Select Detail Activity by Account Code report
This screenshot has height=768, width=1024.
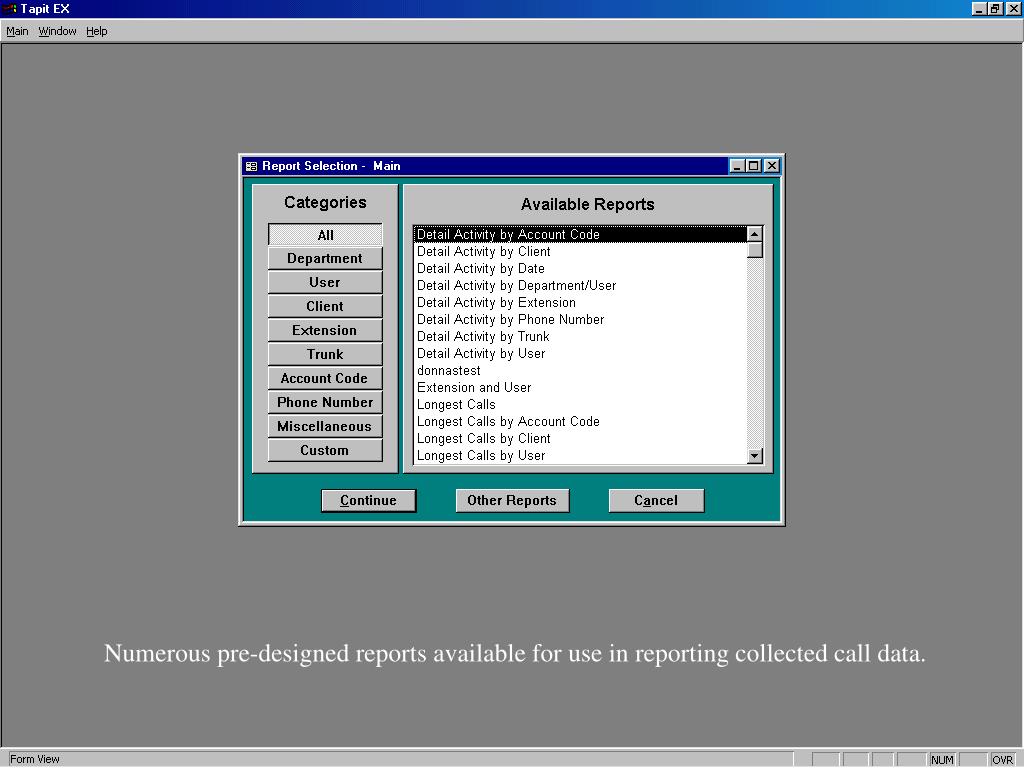581,234
